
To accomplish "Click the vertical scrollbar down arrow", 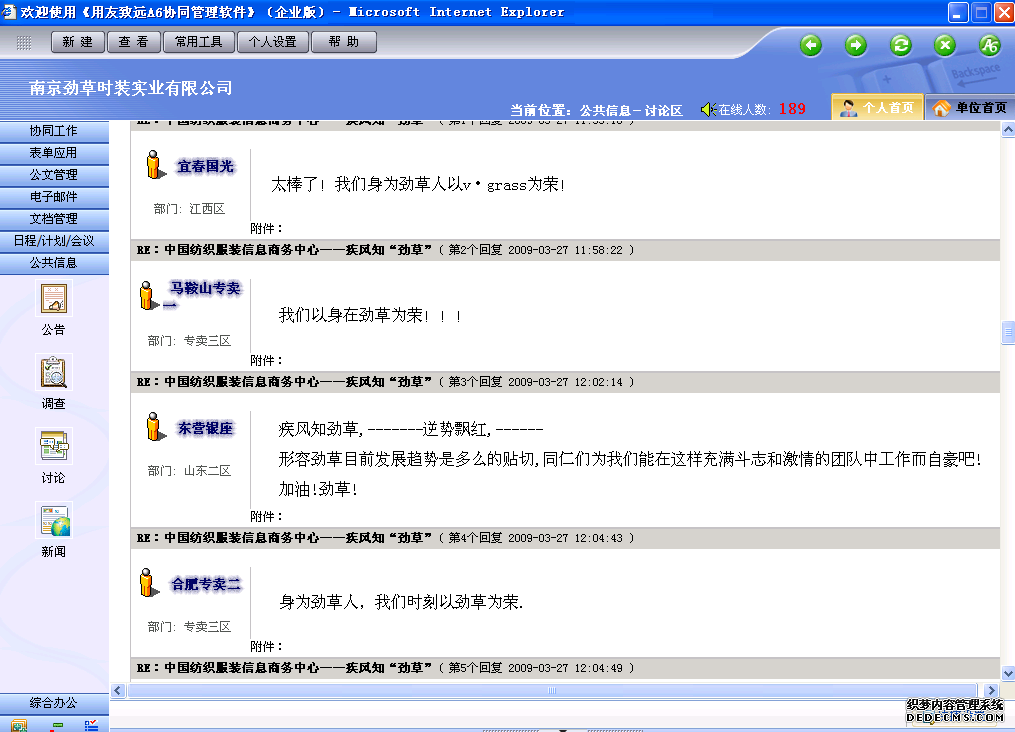I will (1008, 673).
